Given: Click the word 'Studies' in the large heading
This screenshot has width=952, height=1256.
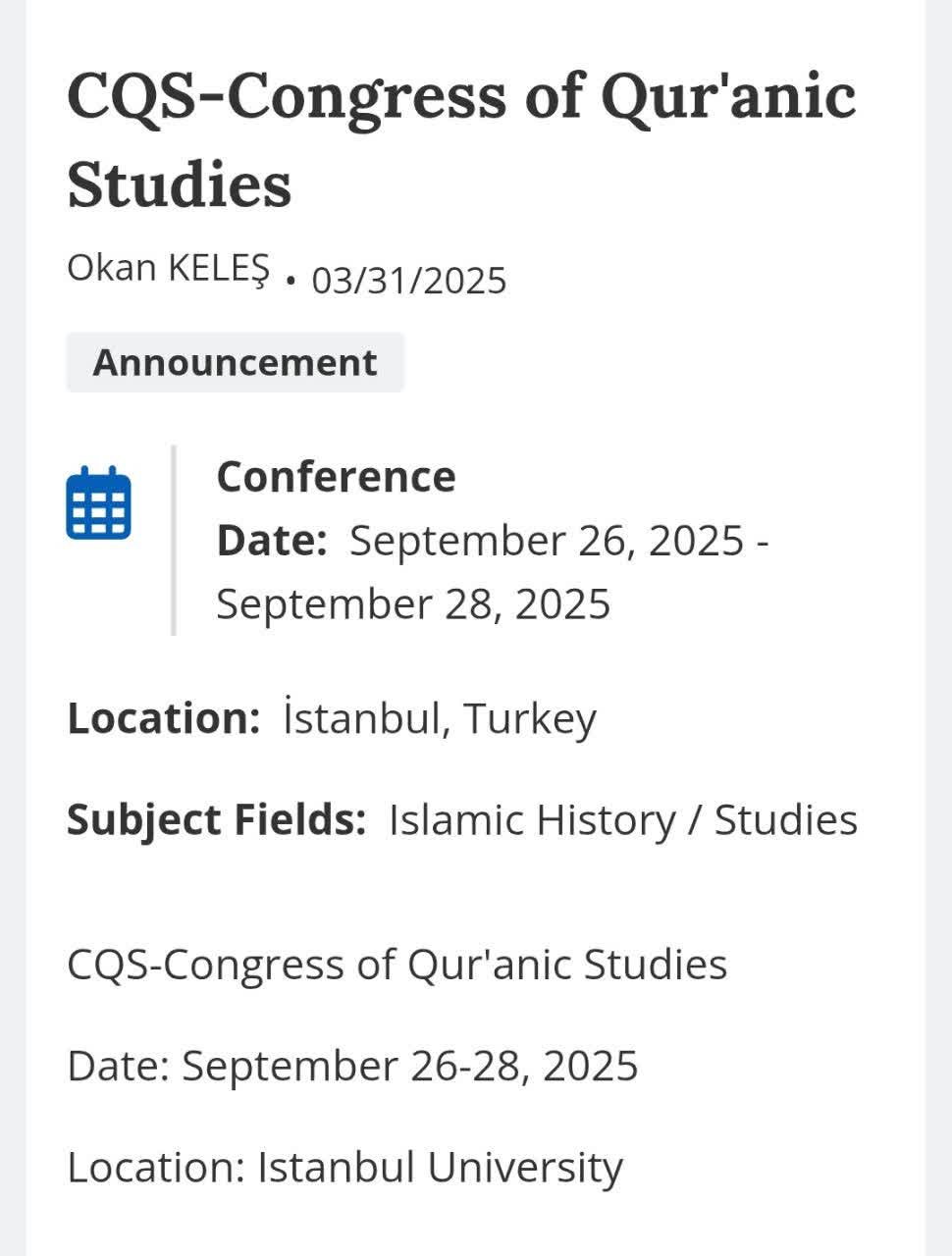Looking at the screenshot, I should pos(180,184).
